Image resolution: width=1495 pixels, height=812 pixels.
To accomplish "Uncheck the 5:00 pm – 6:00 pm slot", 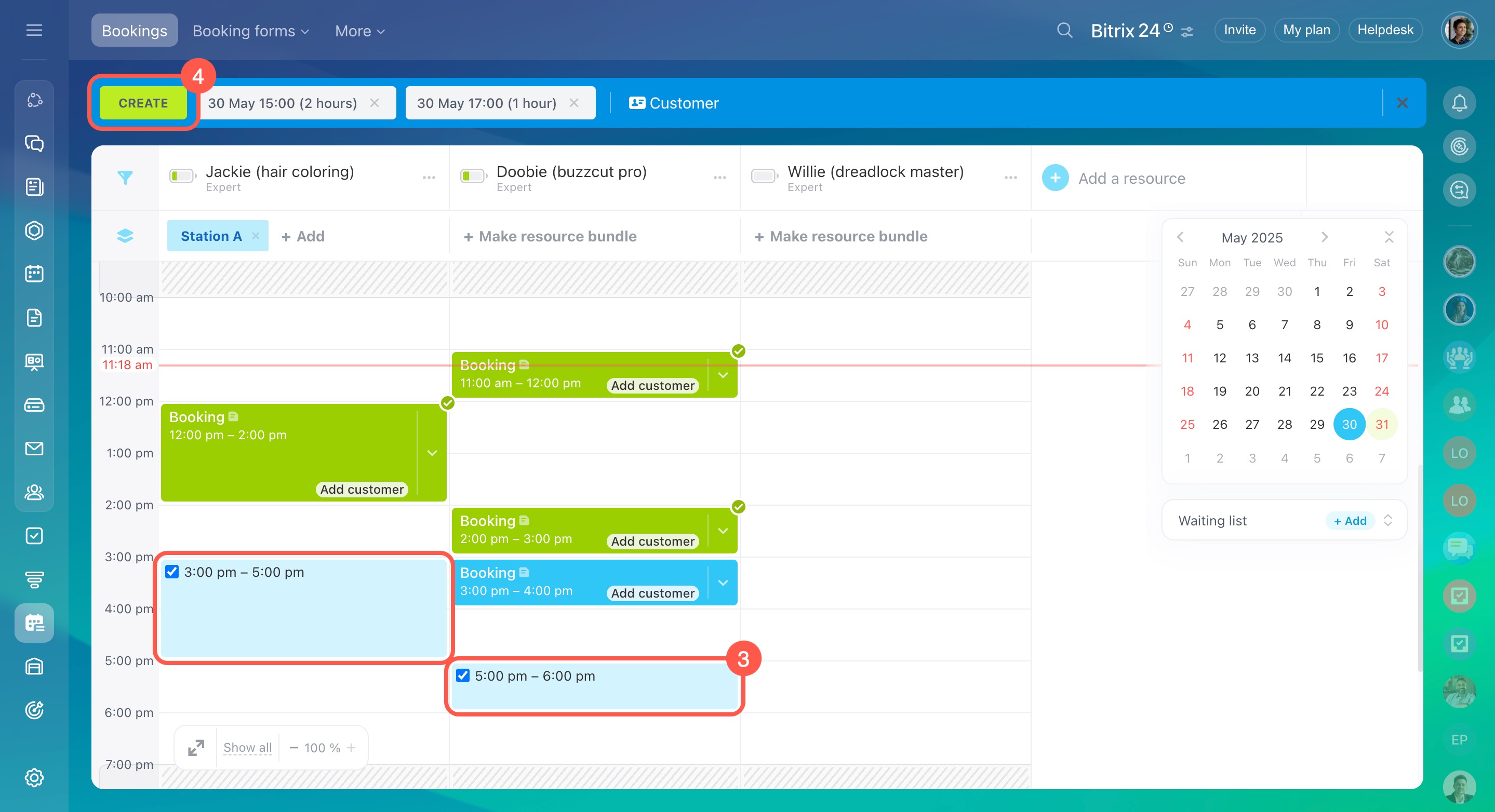I will point(462,675).
